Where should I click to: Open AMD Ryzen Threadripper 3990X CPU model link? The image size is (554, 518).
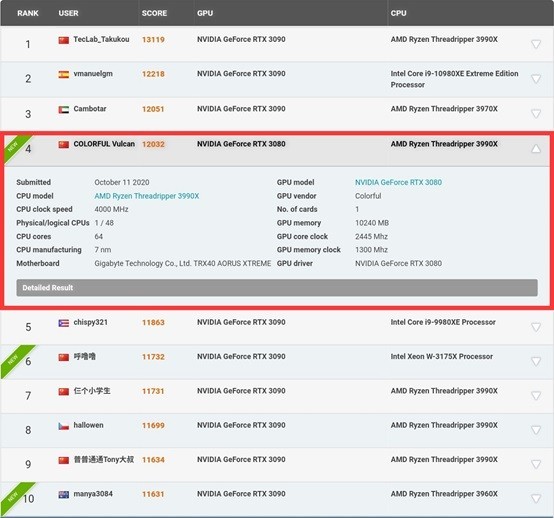tap(147, 196)
